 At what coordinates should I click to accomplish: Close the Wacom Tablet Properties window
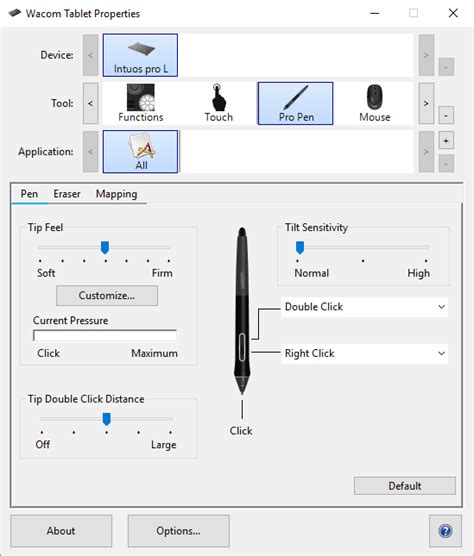click(x=453, y=13)
